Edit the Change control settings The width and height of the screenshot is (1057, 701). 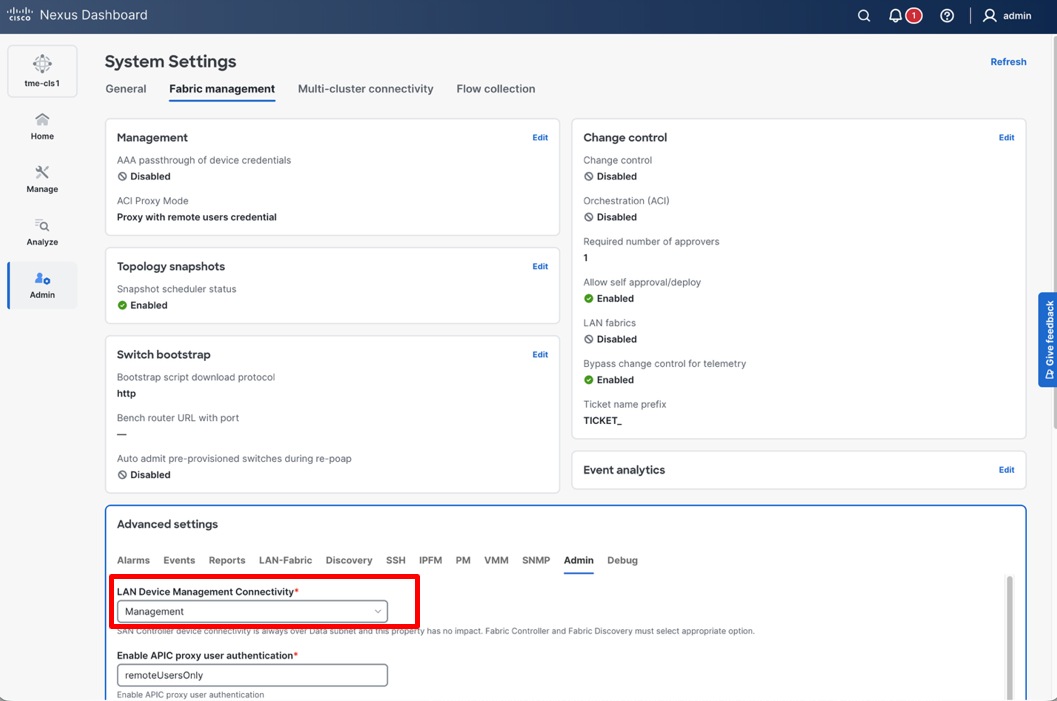[x=1006, y=137]
